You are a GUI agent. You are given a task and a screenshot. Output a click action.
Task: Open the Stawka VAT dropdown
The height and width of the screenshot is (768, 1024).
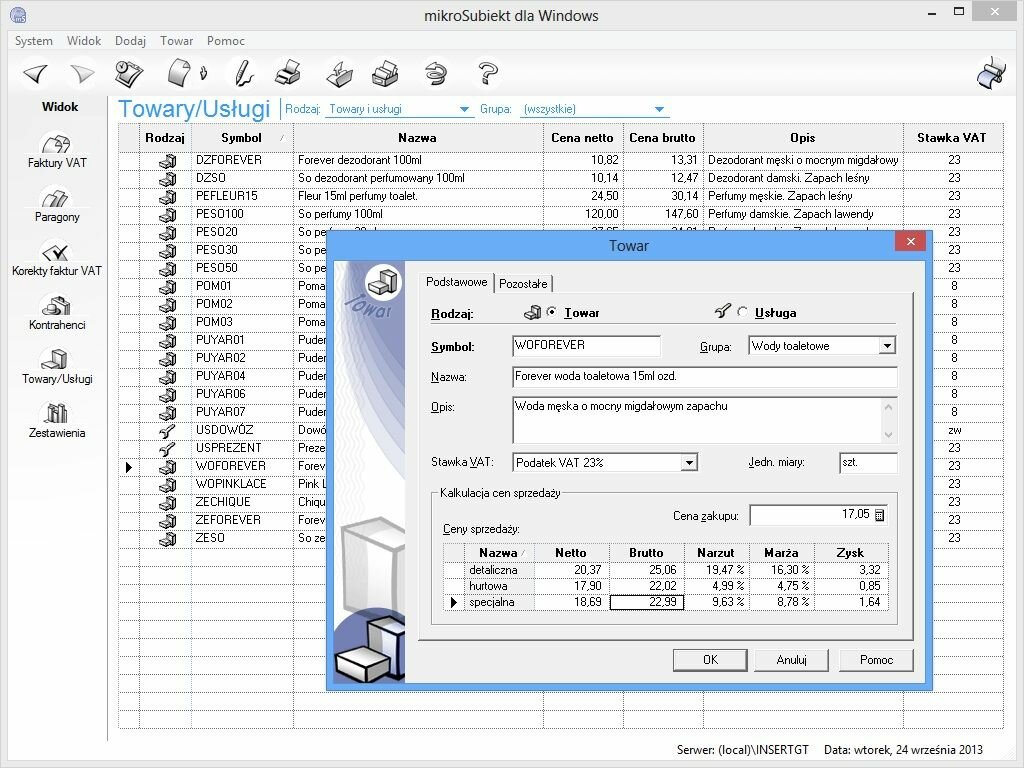click(691, 462)
